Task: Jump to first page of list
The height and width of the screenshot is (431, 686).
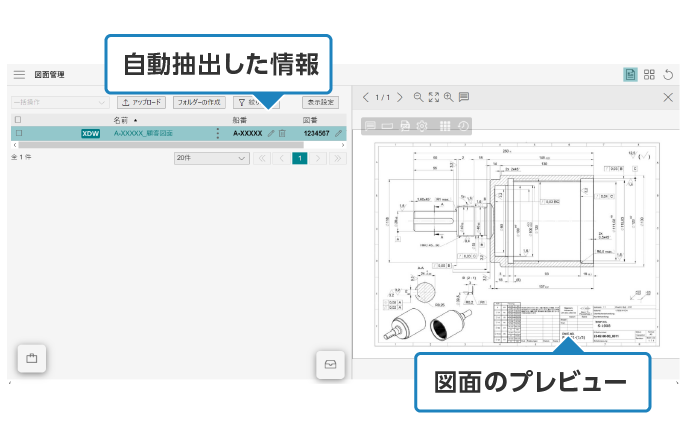Action: [x=262, y=158]
